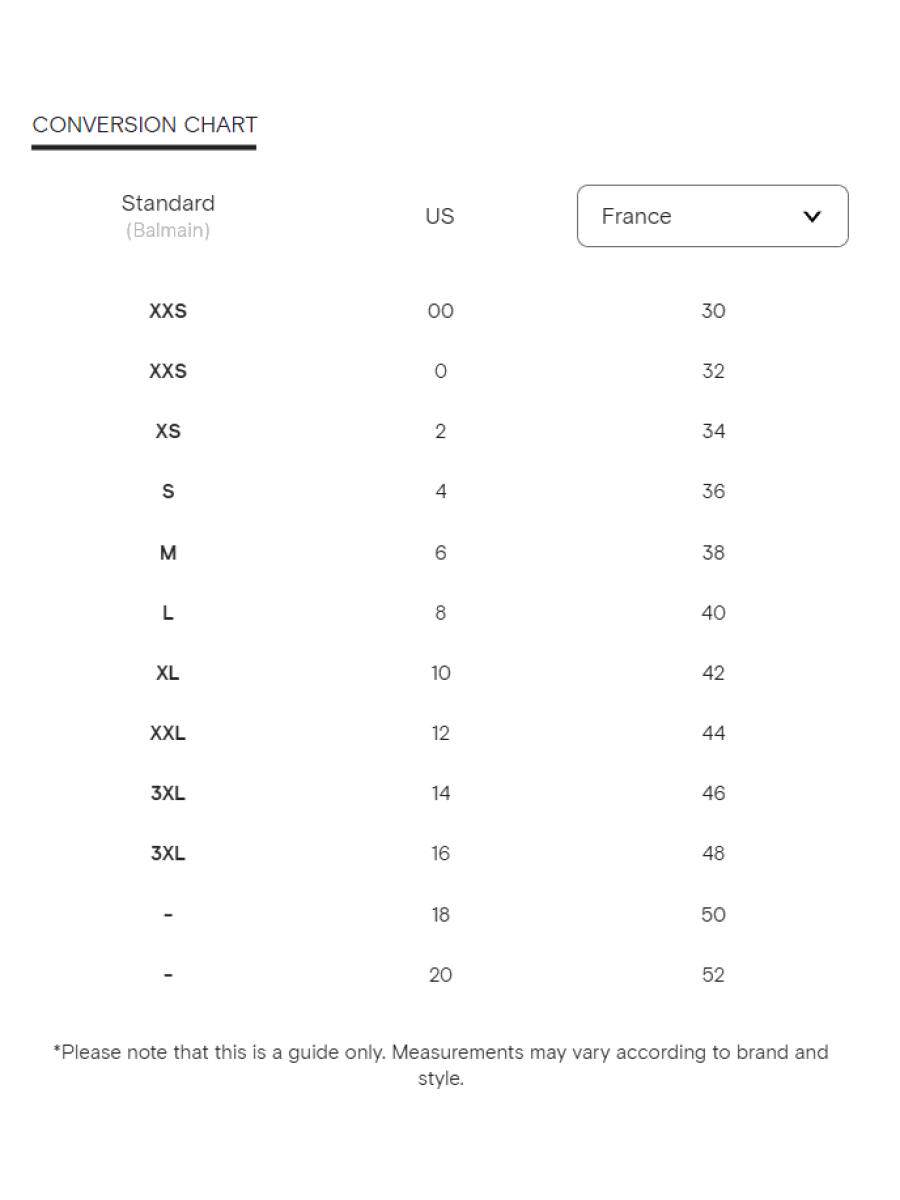Select the M standard size label
Image resolution: width=900 pixels, height=1200 pixels.
(x=168, y=552)
